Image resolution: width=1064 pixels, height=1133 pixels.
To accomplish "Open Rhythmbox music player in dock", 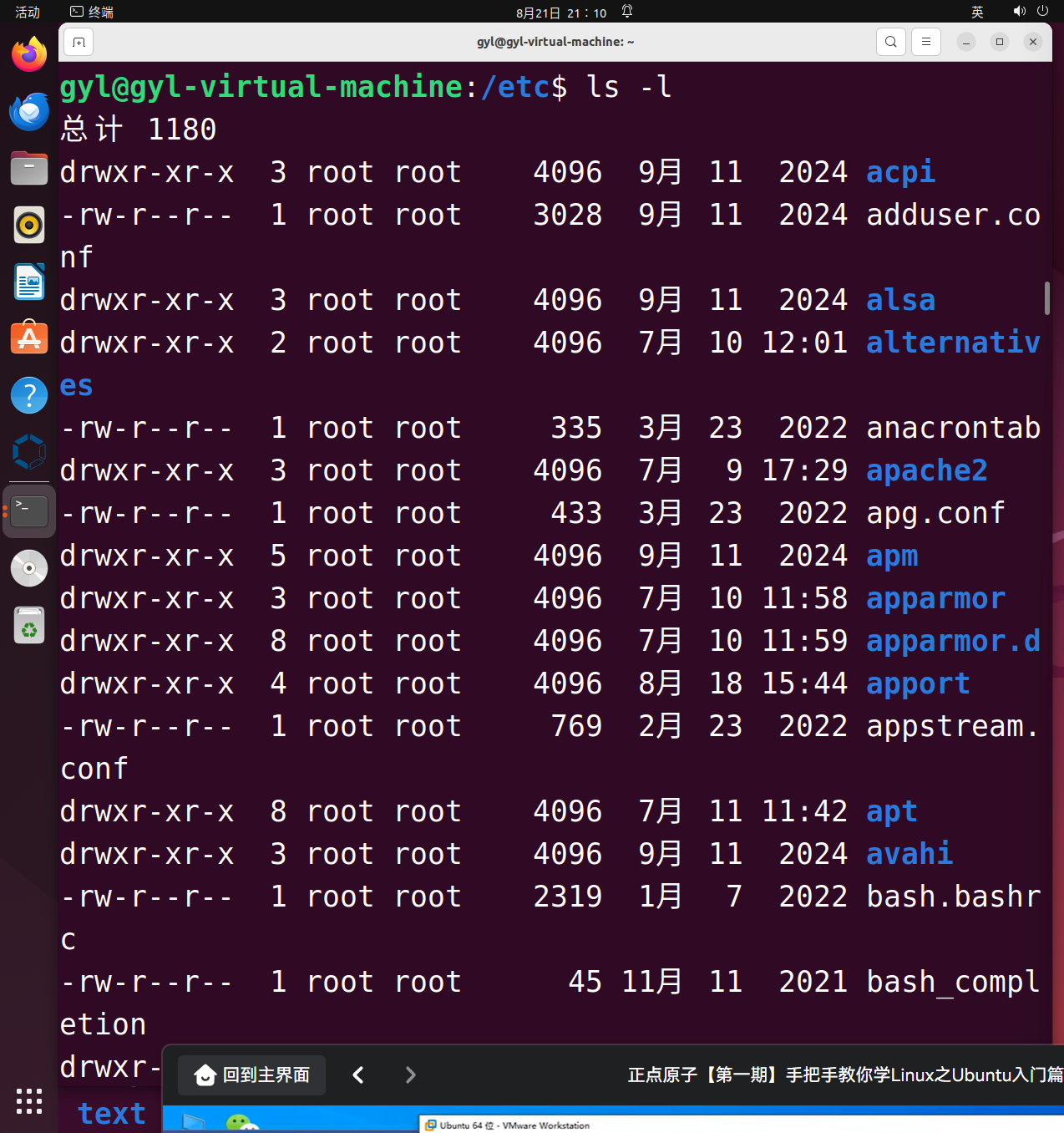I will coord(29,225).
